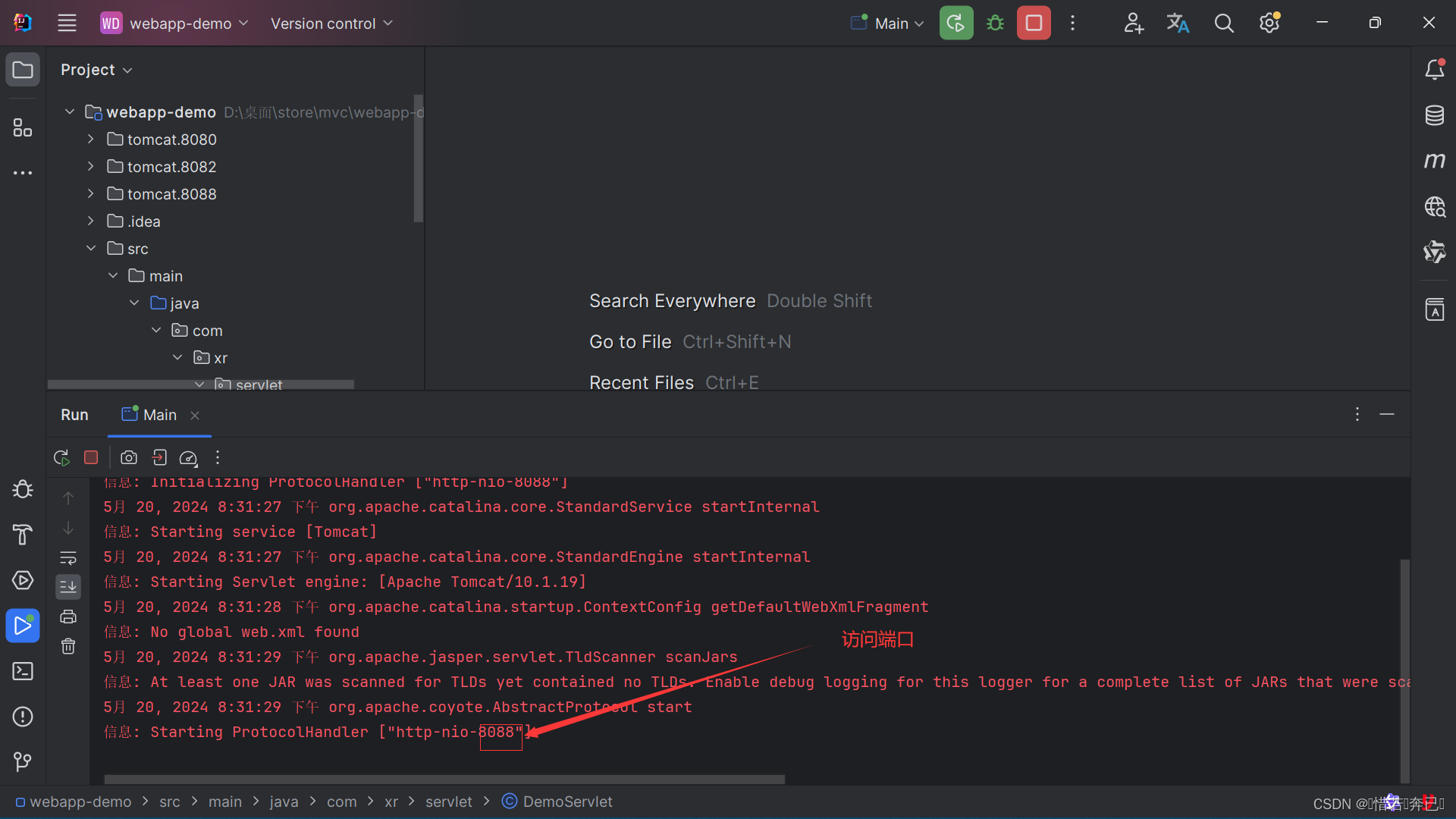This screenshot has width=1456, height=819.
Task: Open the Terminal tool window
Action: pos(23,671)
